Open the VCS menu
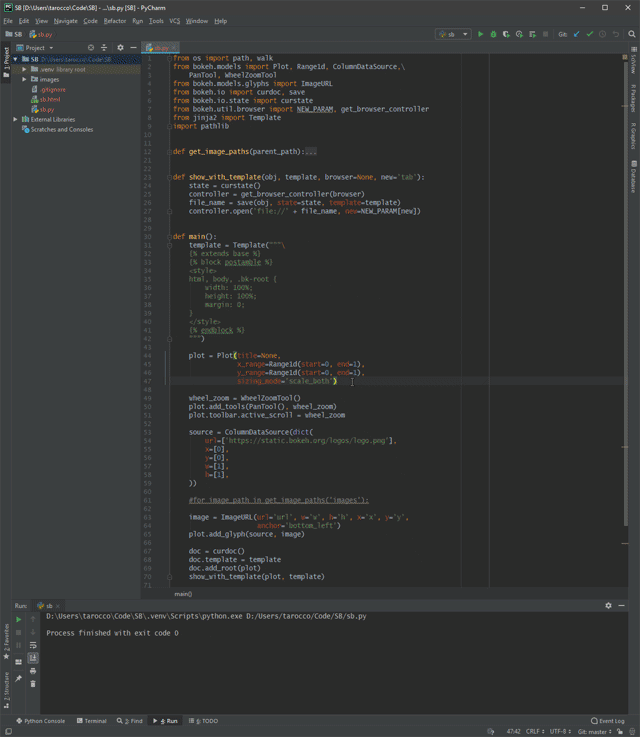Screen dimensions: 640x737 point(174,21)
